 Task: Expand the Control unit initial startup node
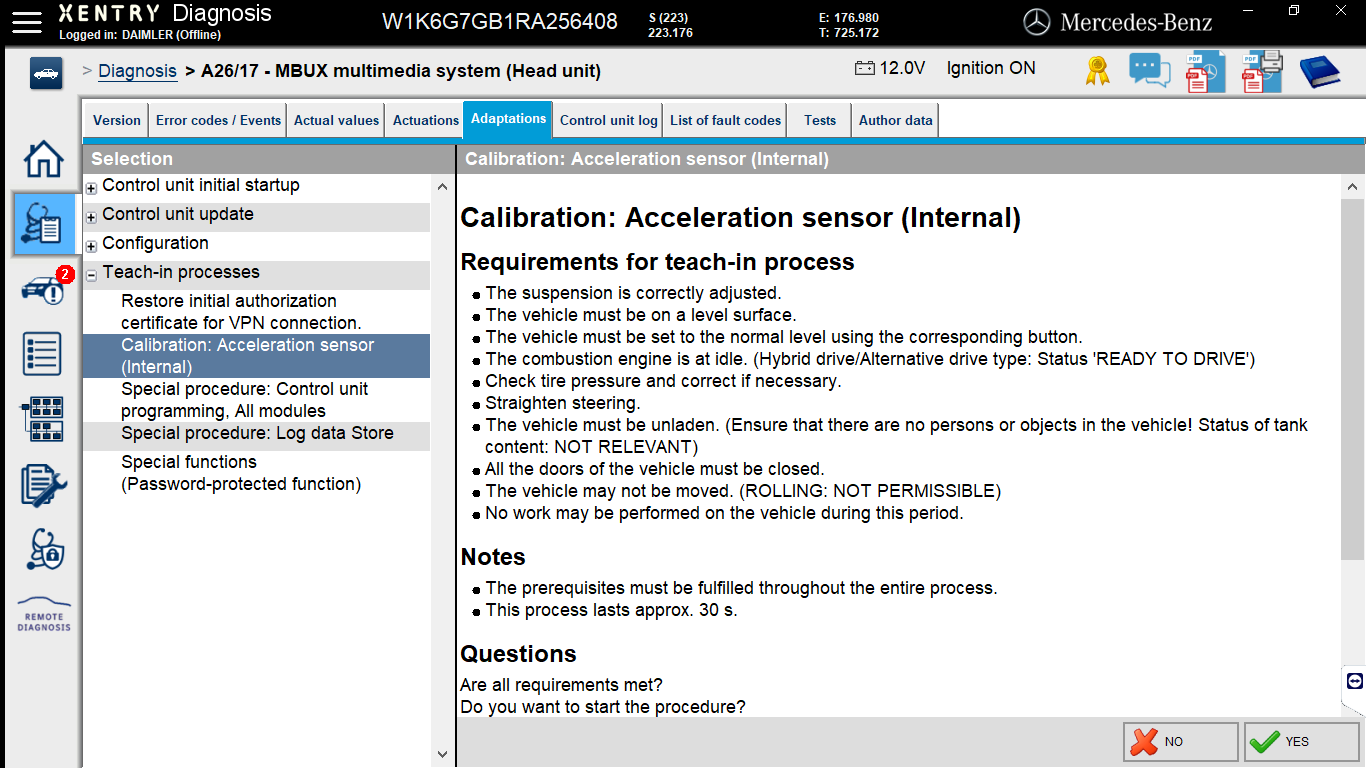click(90, 186)
